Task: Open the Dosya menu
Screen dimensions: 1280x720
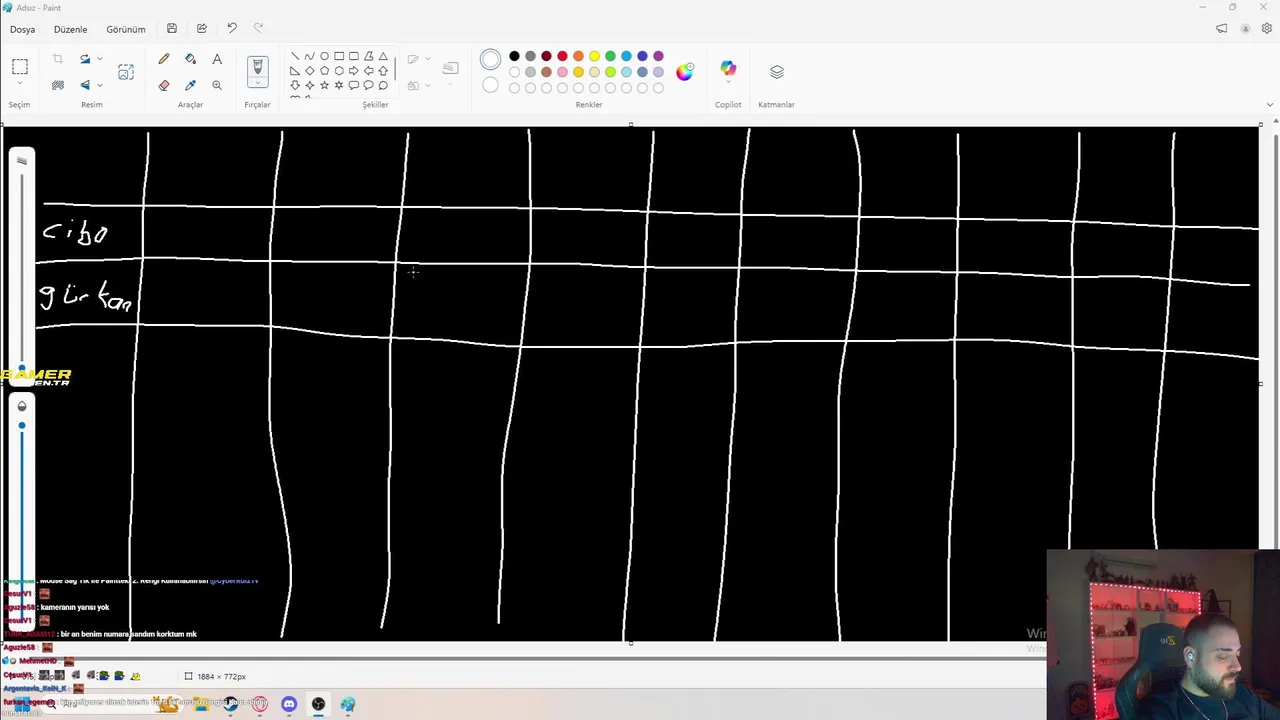Action: click(x=22, y=29)
